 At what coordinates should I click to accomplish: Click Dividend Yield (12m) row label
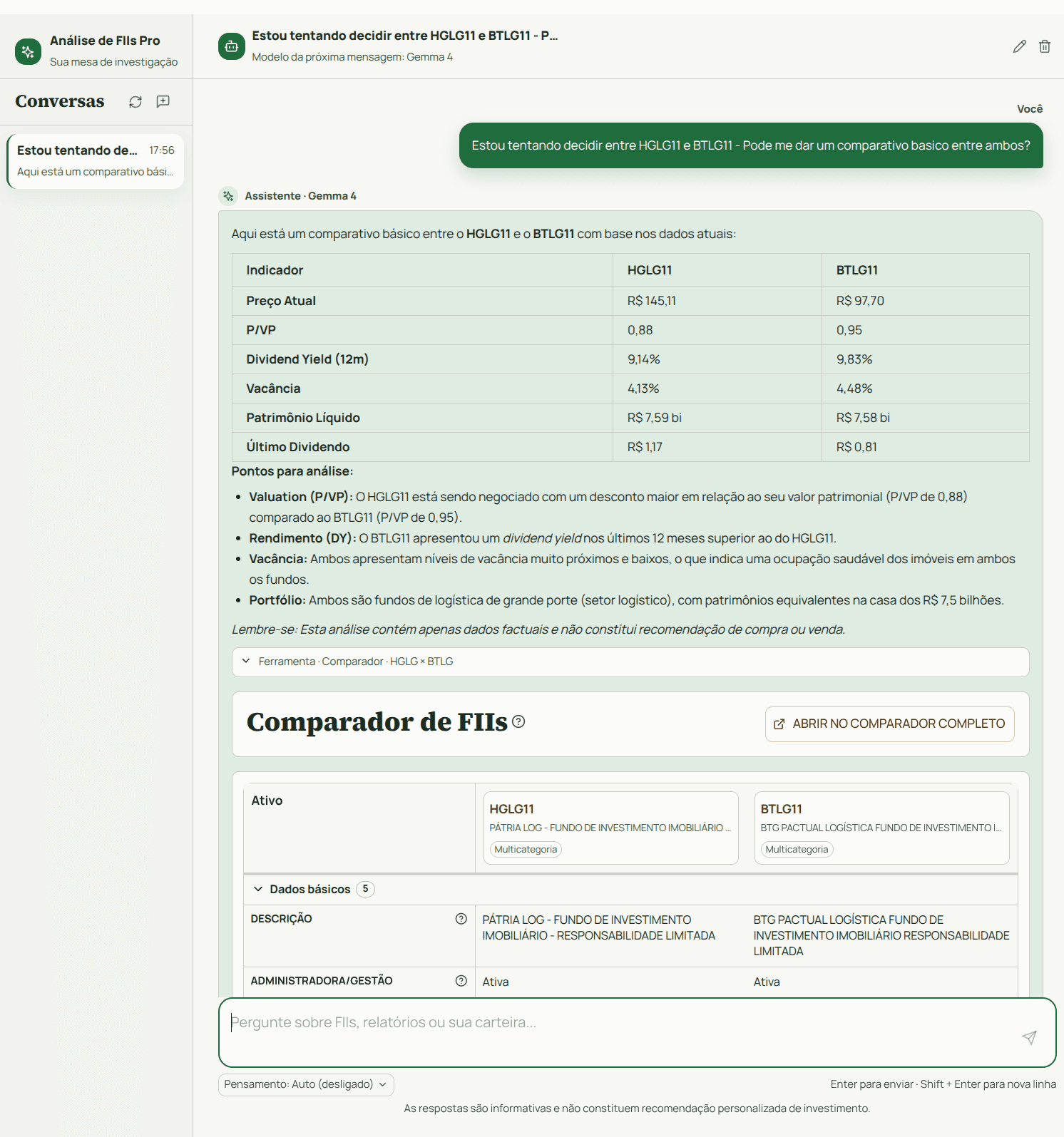(x=307, y=359)
